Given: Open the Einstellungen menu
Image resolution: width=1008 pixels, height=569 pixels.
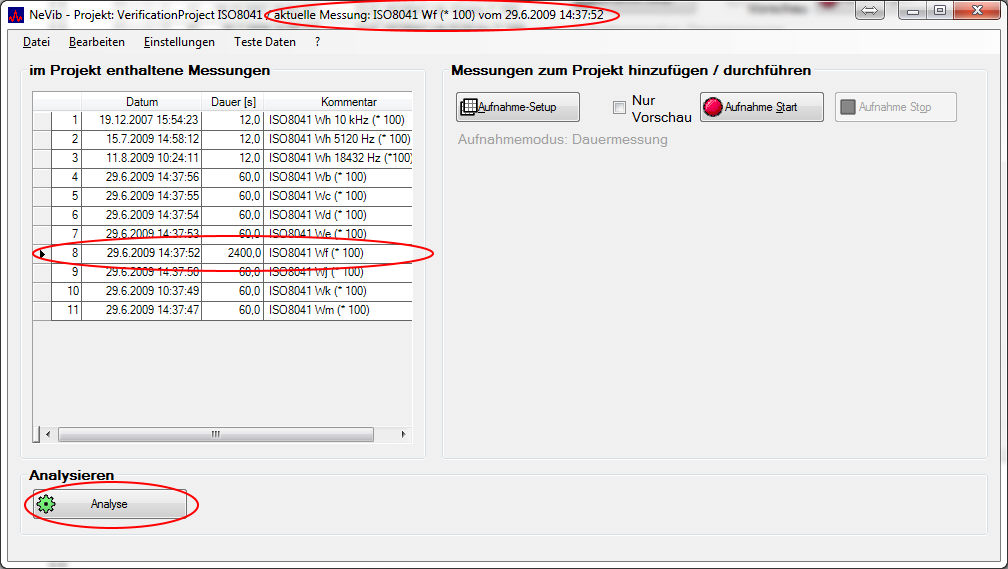Looking at the screenshot, I should pos(179,42).
